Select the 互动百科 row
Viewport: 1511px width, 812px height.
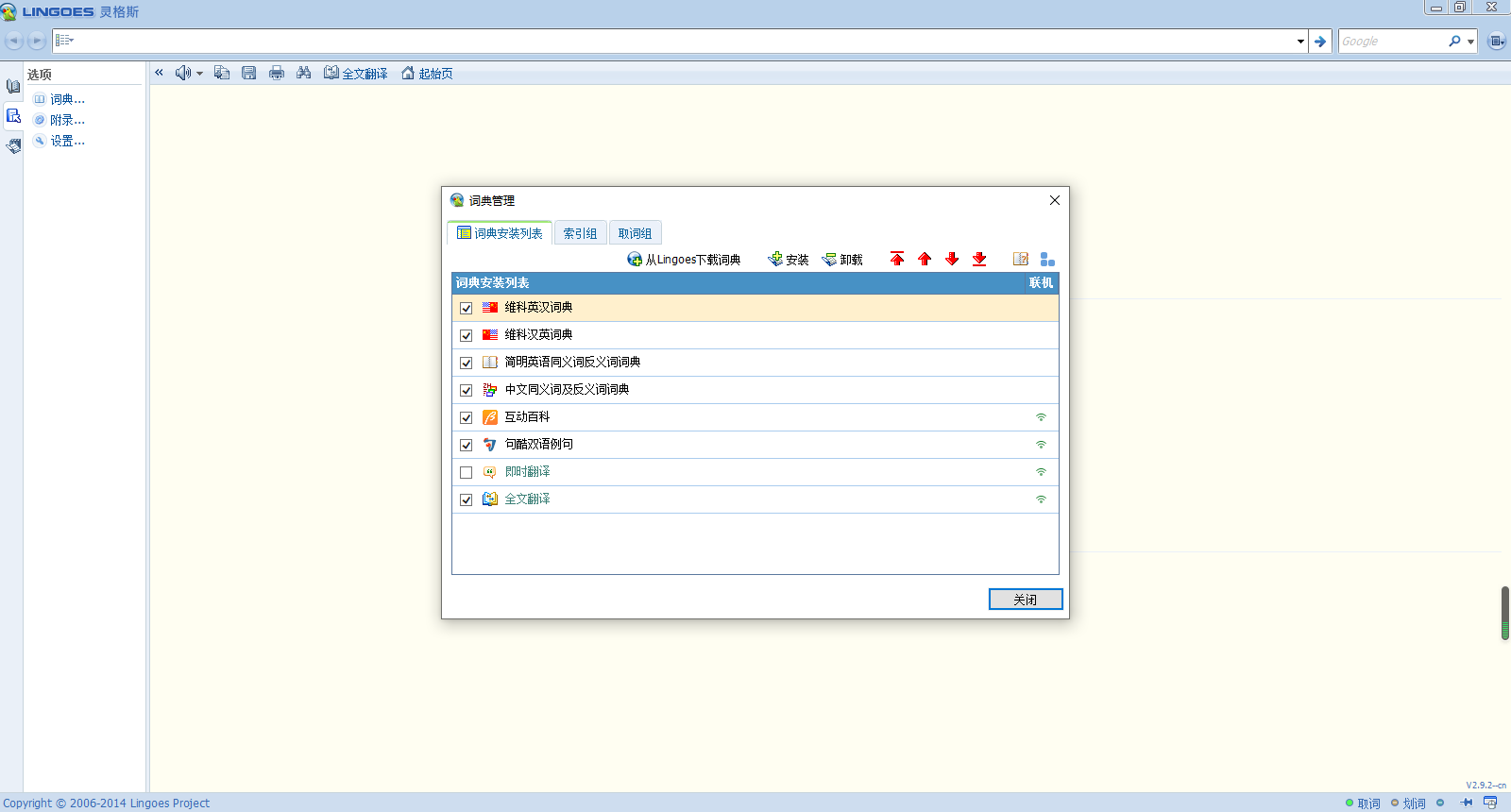click(x=755, y=417)
